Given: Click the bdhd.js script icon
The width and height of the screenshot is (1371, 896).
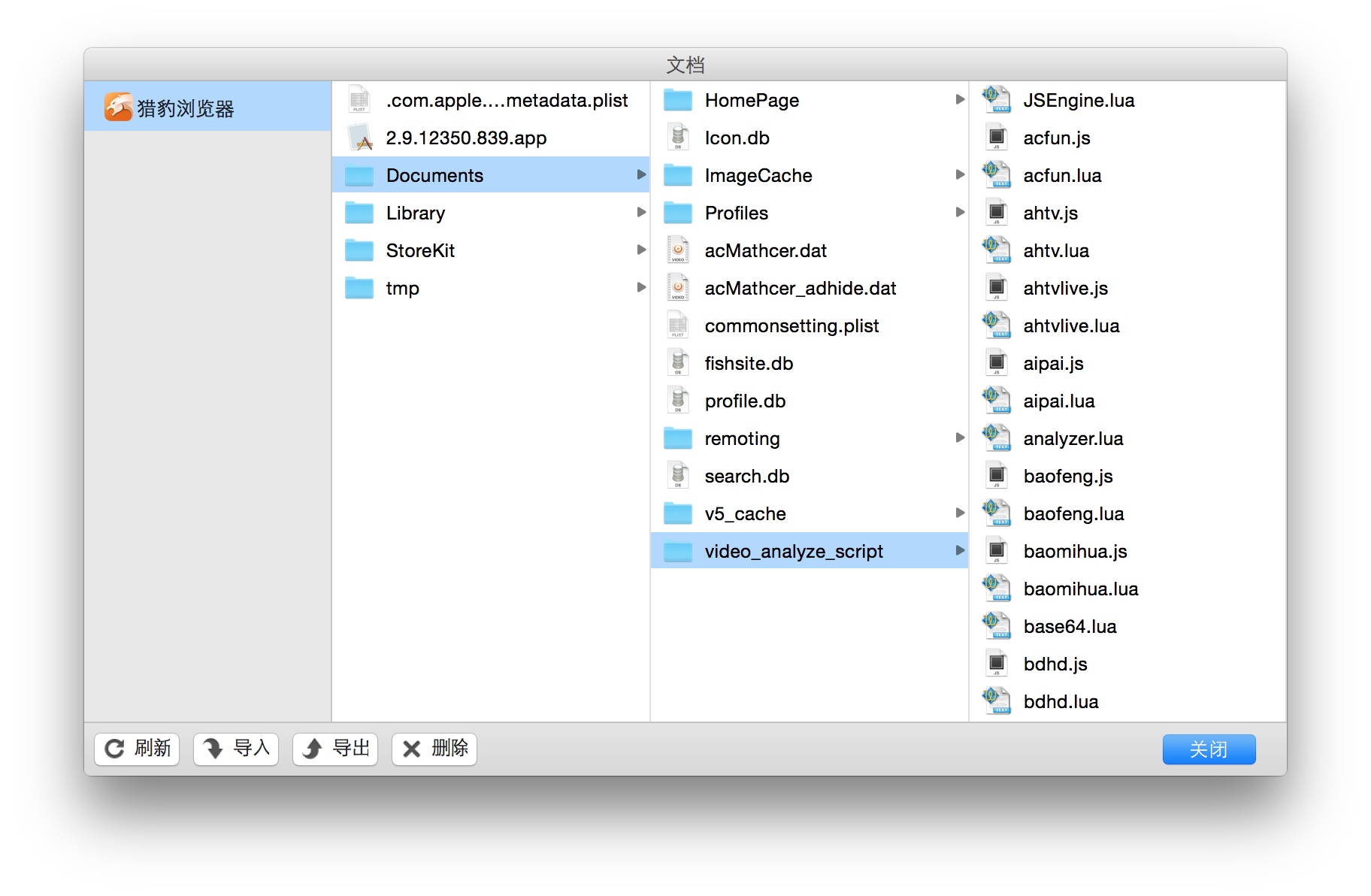Looking at the screenshot, I should 997,663.
